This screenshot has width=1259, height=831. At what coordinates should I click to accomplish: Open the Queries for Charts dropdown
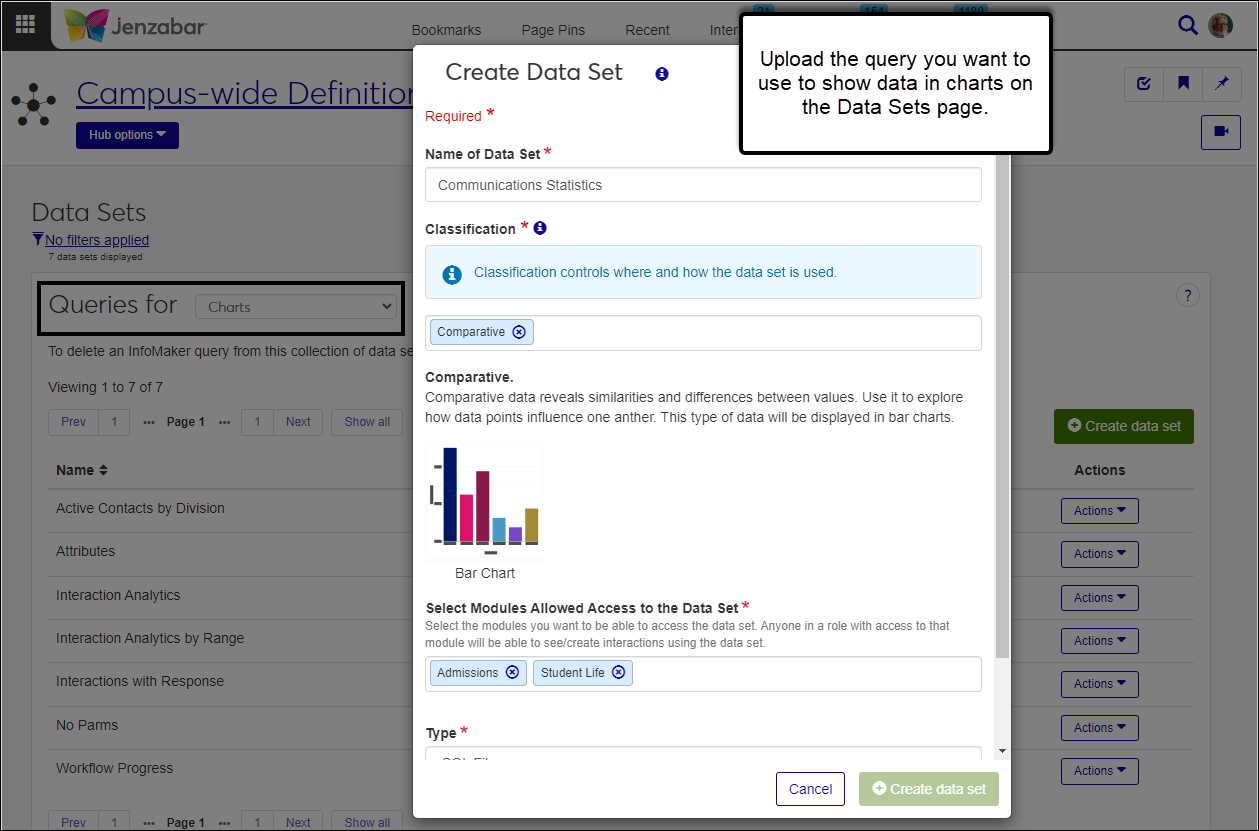click(x=299, y=307)
